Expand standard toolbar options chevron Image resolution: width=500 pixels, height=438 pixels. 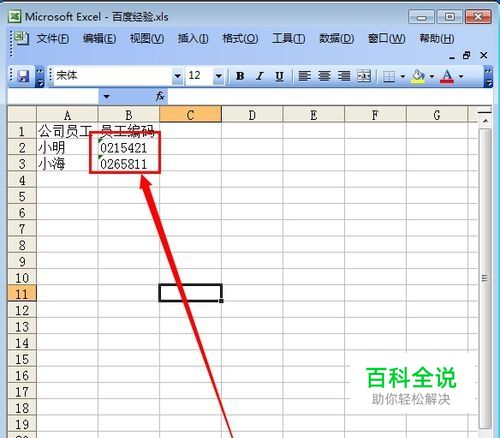tap(40, 76)
